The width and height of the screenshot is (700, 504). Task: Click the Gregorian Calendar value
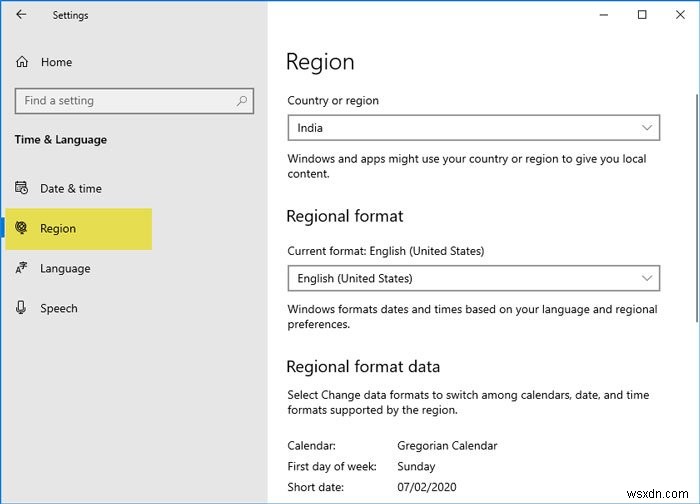point(447,446)
